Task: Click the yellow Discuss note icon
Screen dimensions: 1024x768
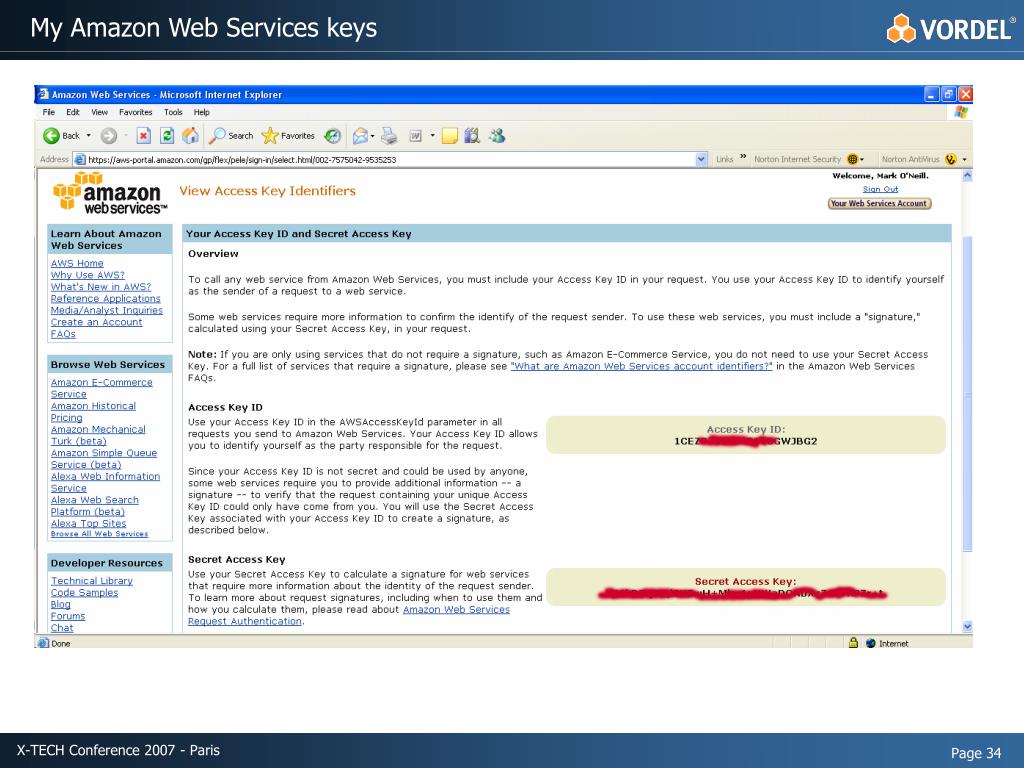Action: point(450,136)
